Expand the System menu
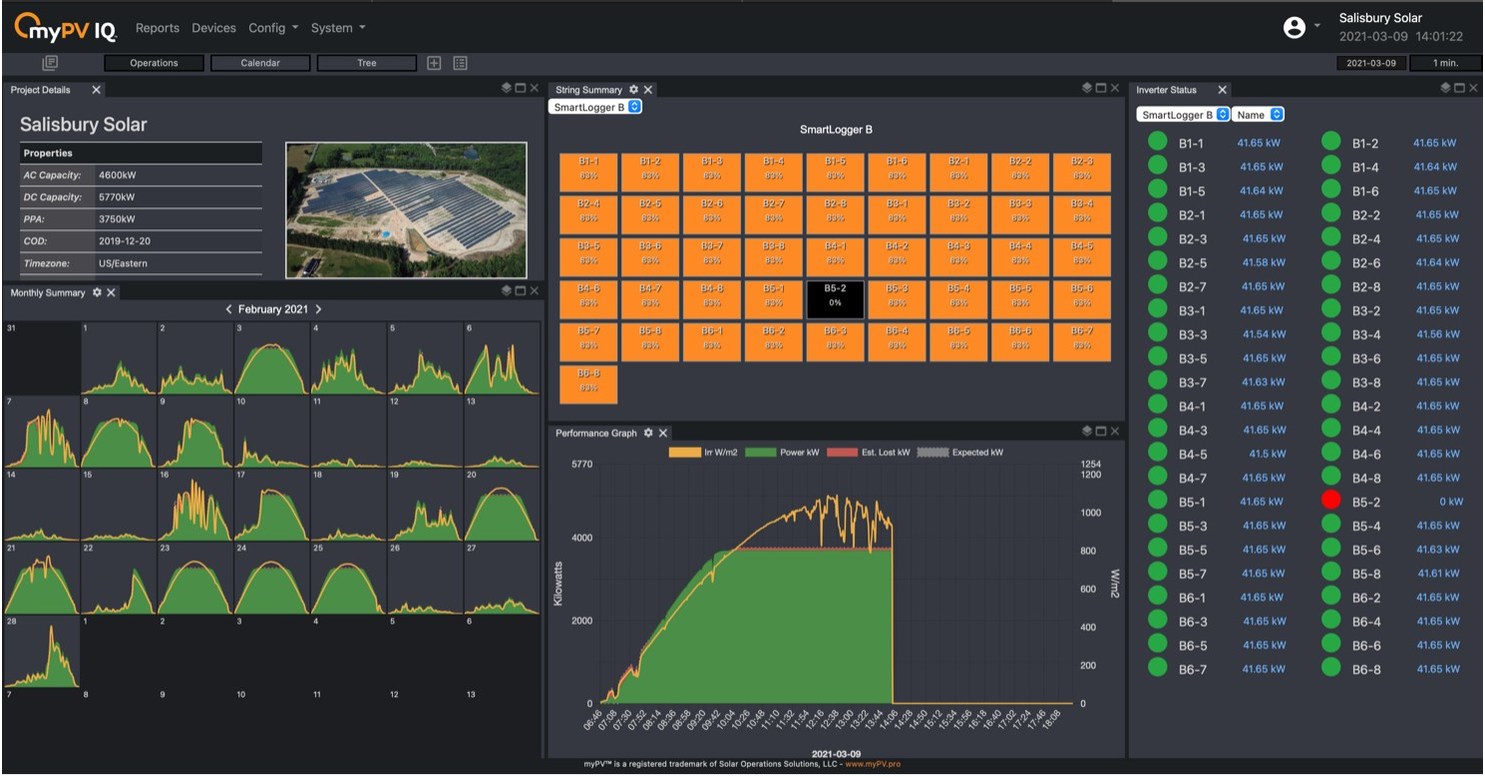This screenshot has width=1485, height=777. (x=338, y=28)
